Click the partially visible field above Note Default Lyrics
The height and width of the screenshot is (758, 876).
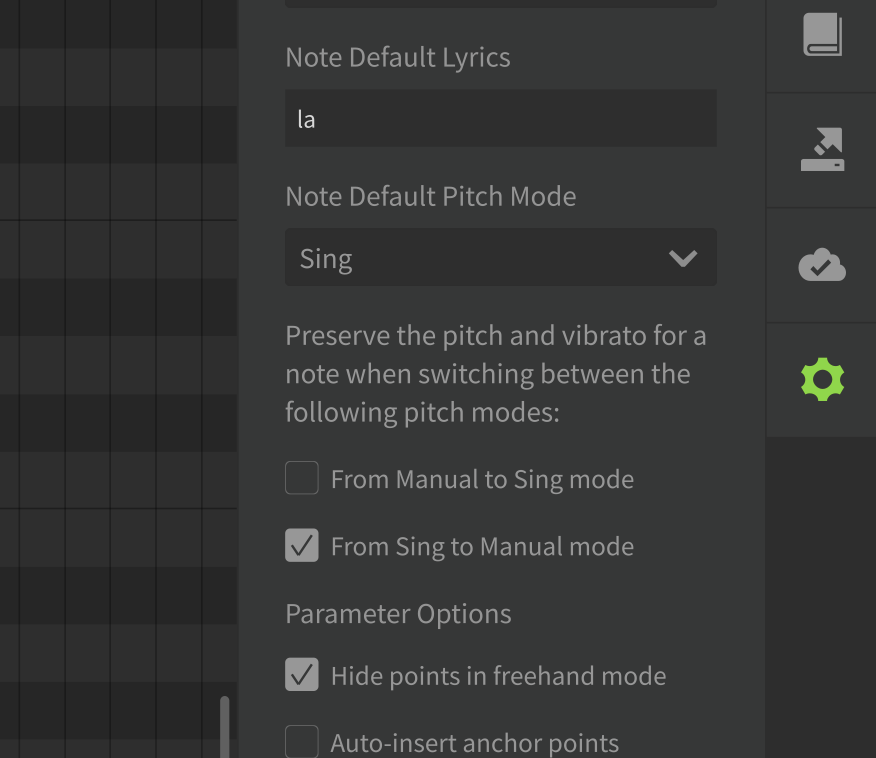[x=500, y=4]
